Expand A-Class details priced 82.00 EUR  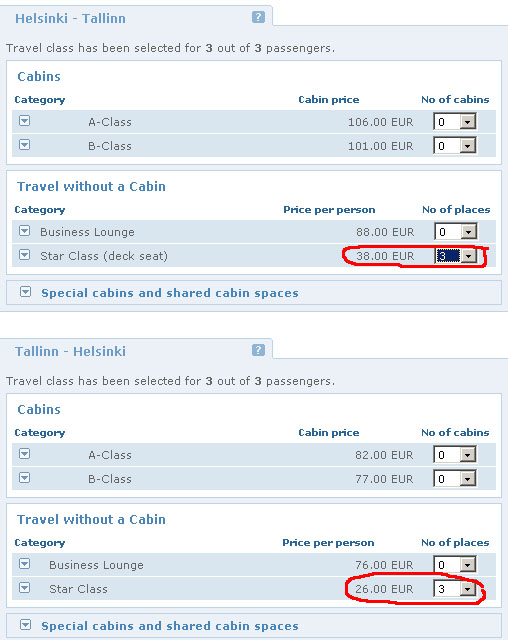(x=25, y=454)
